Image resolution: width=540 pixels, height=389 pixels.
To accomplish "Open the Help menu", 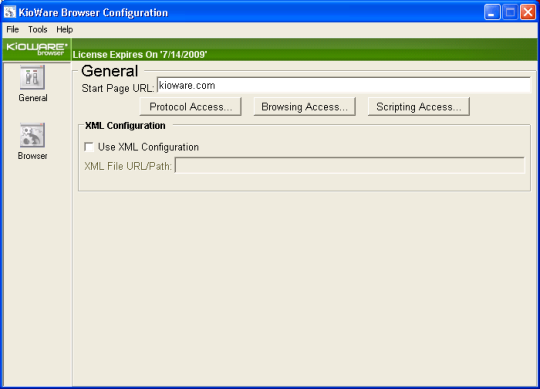I will 64,30.
